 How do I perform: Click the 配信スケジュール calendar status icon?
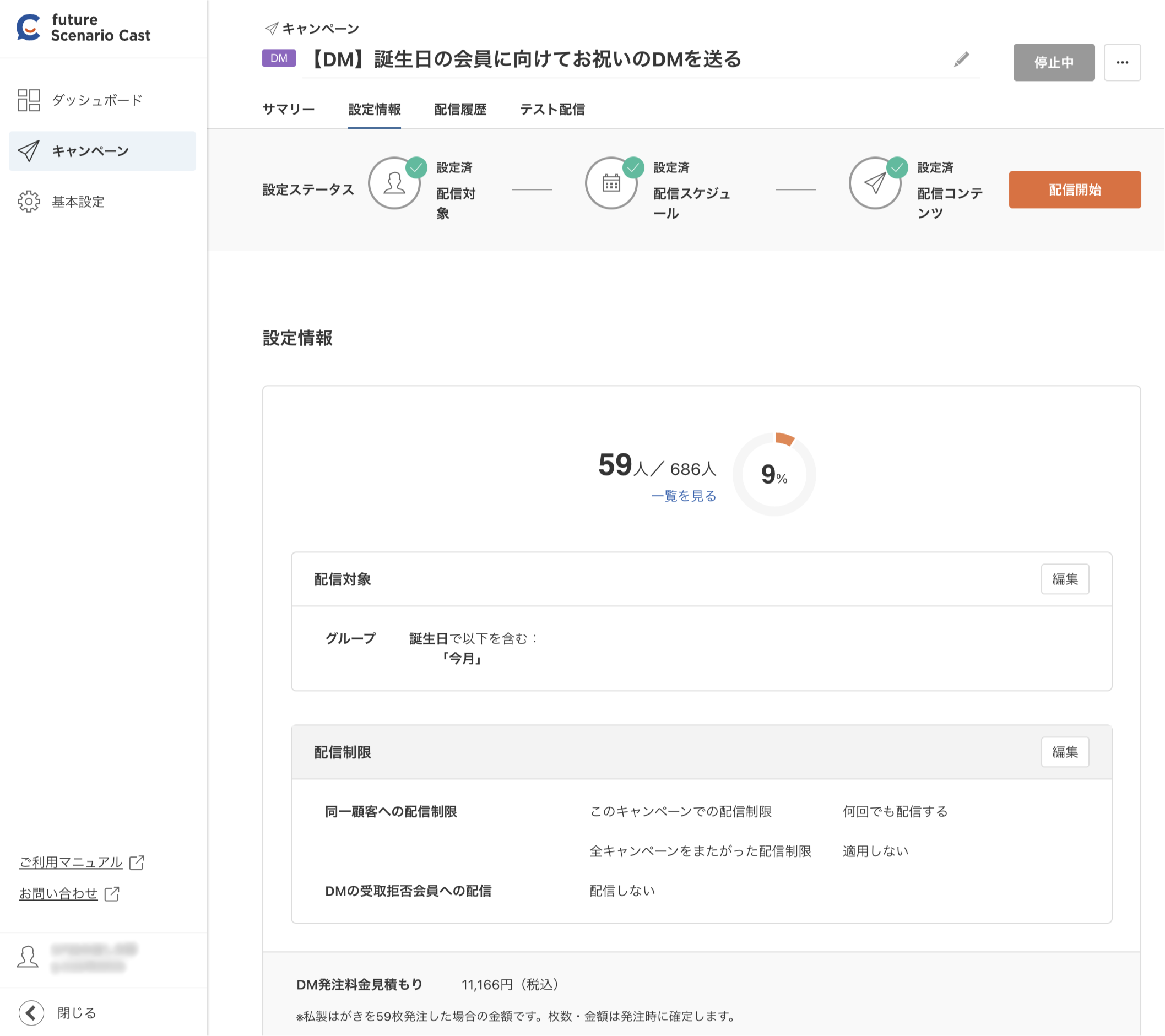coord(611,183)
